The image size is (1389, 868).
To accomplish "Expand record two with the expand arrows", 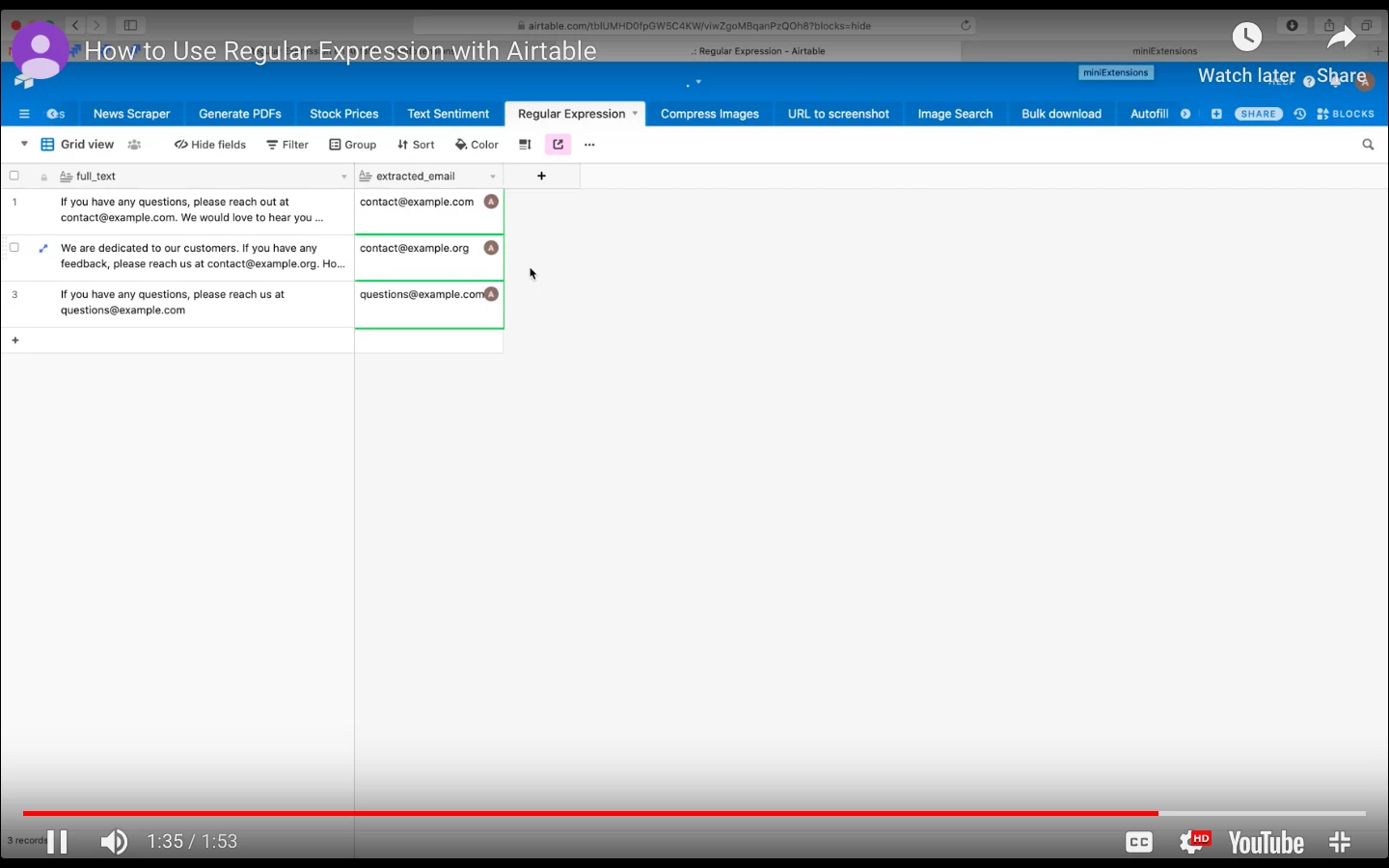I will [x=43, y=248].
